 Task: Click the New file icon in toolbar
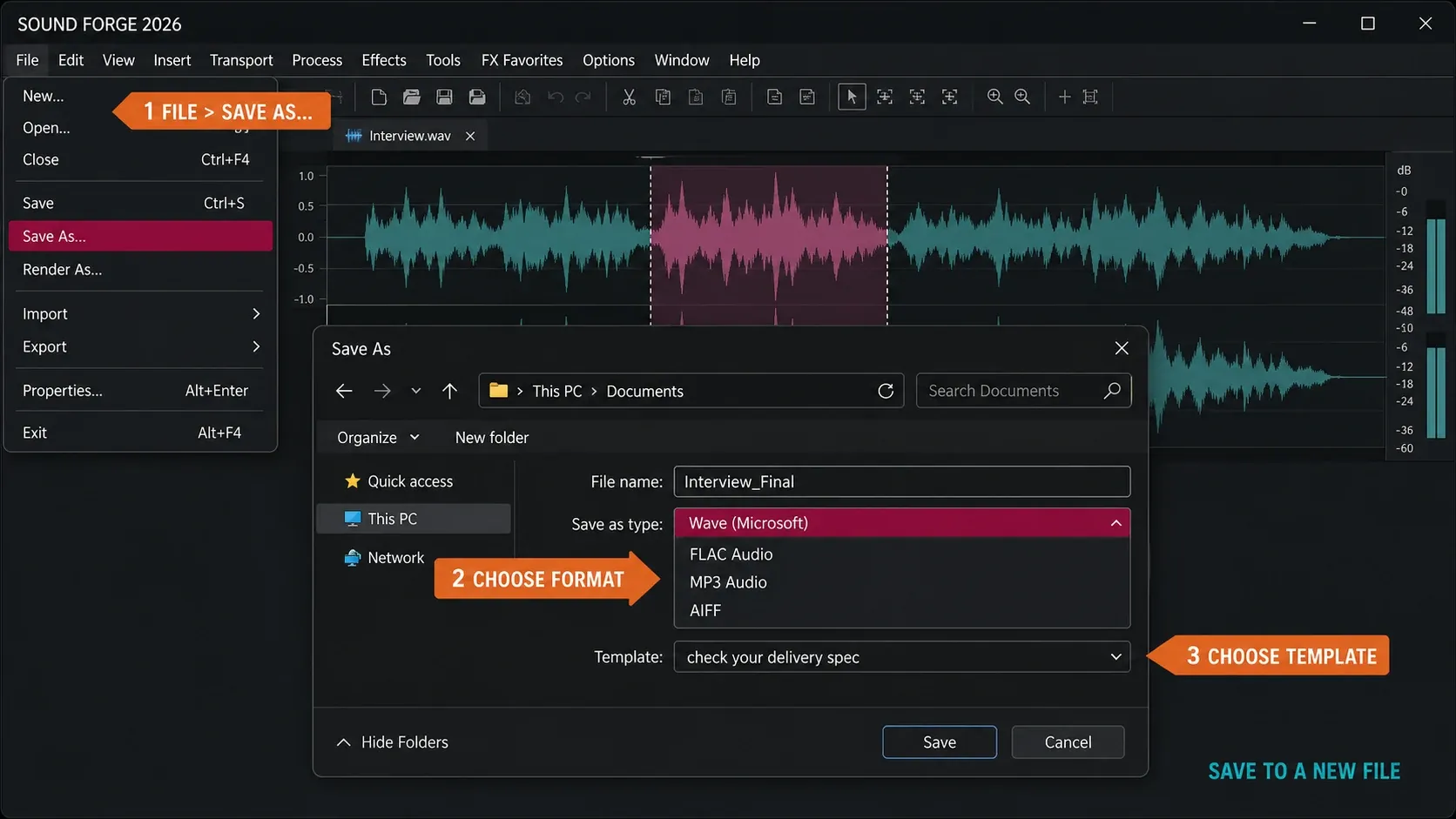pyautogui.click(x=379, y=97)
